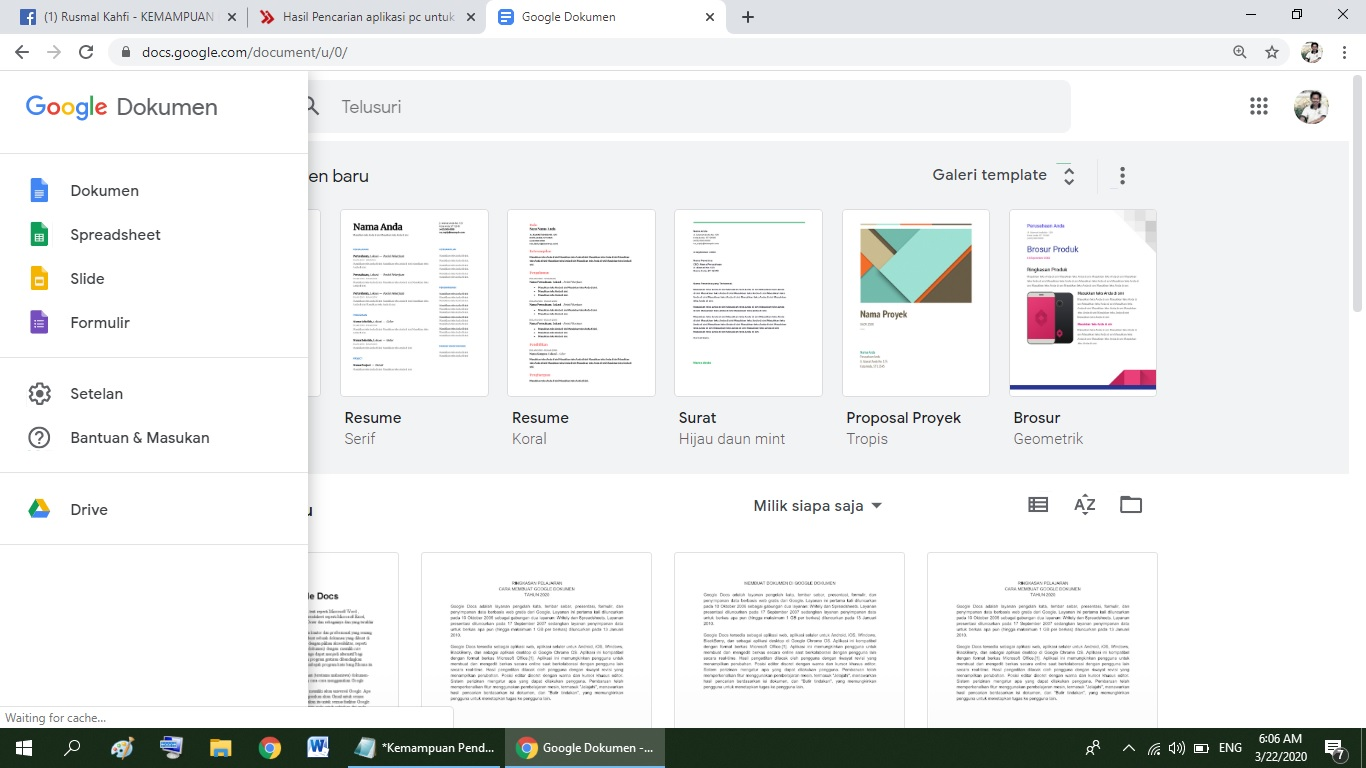1366x768 pixels.
Task: Switch to list view
Action: point(1038,505)
